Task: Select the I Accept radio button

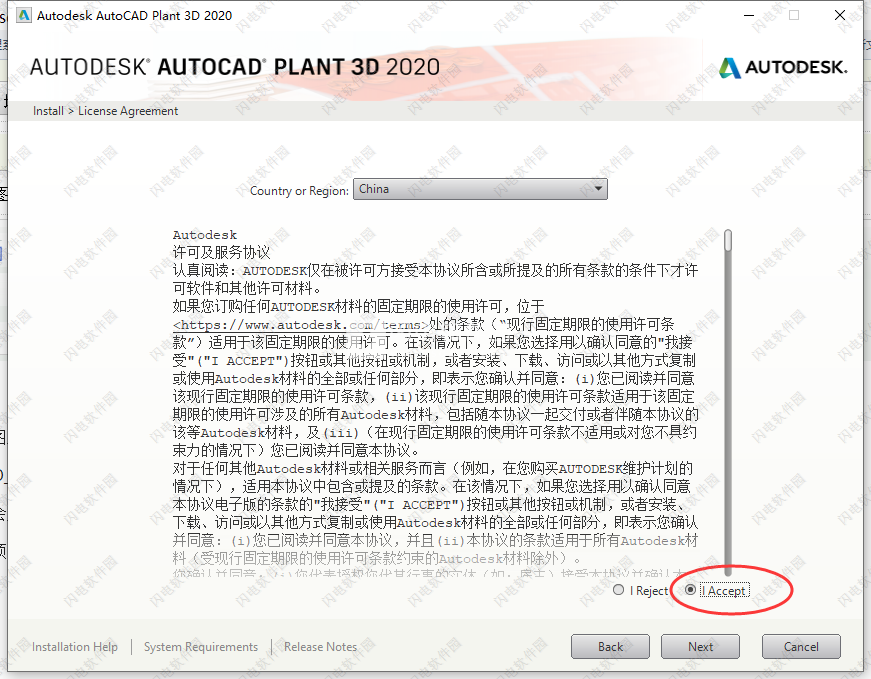Action: [690, 590]
